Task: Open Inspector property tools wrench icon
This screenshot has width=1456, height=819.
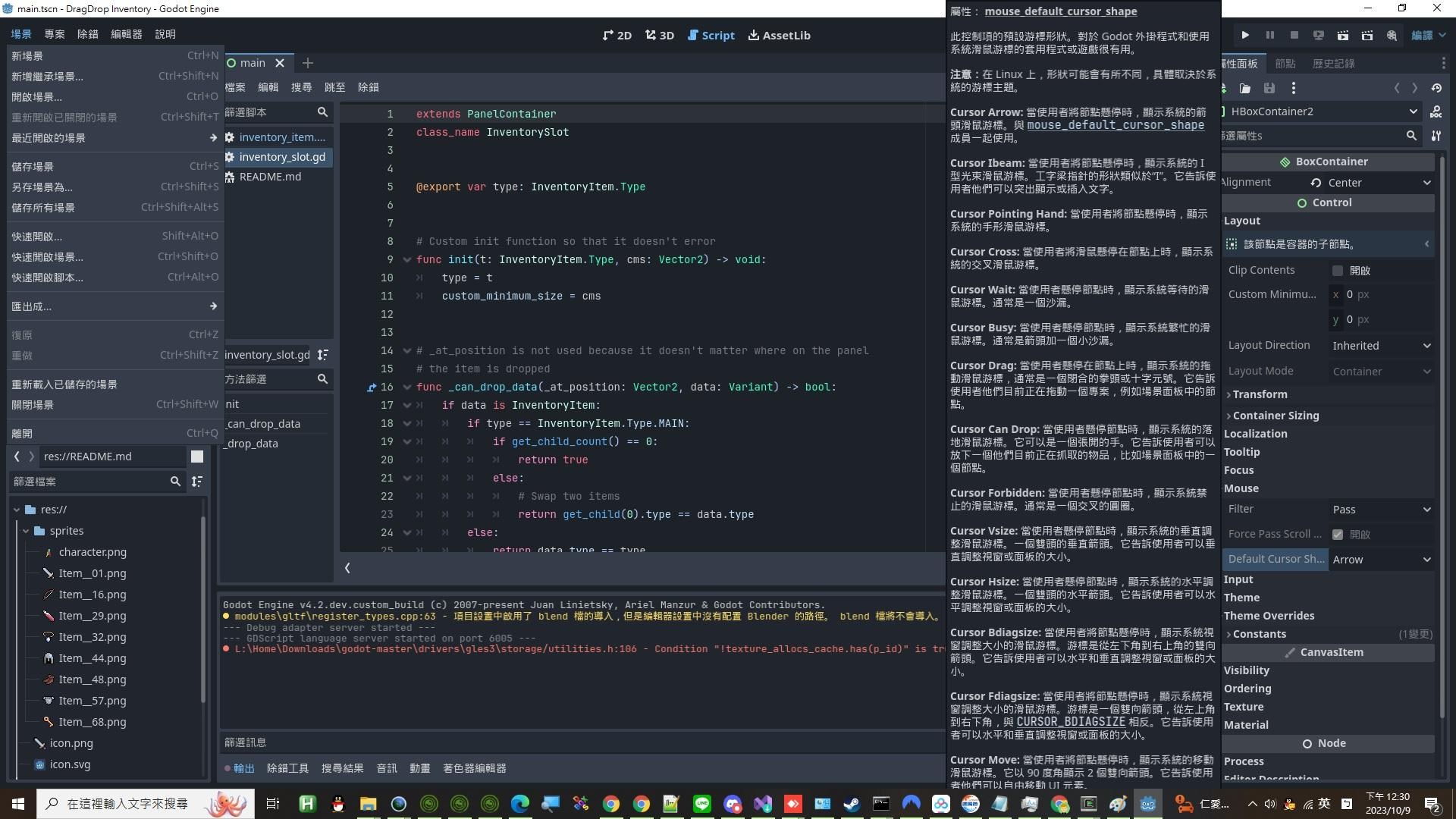Action: (1436, 136)
